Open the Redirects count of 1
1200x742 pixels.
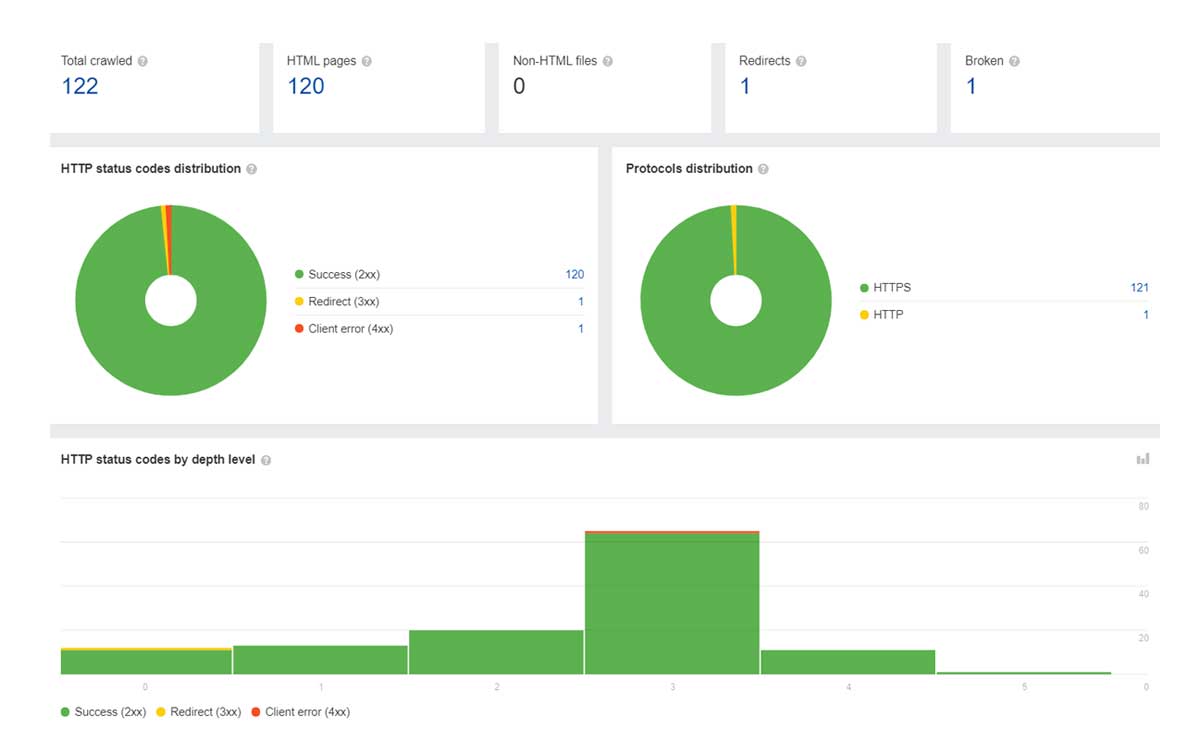click(745, 86)
